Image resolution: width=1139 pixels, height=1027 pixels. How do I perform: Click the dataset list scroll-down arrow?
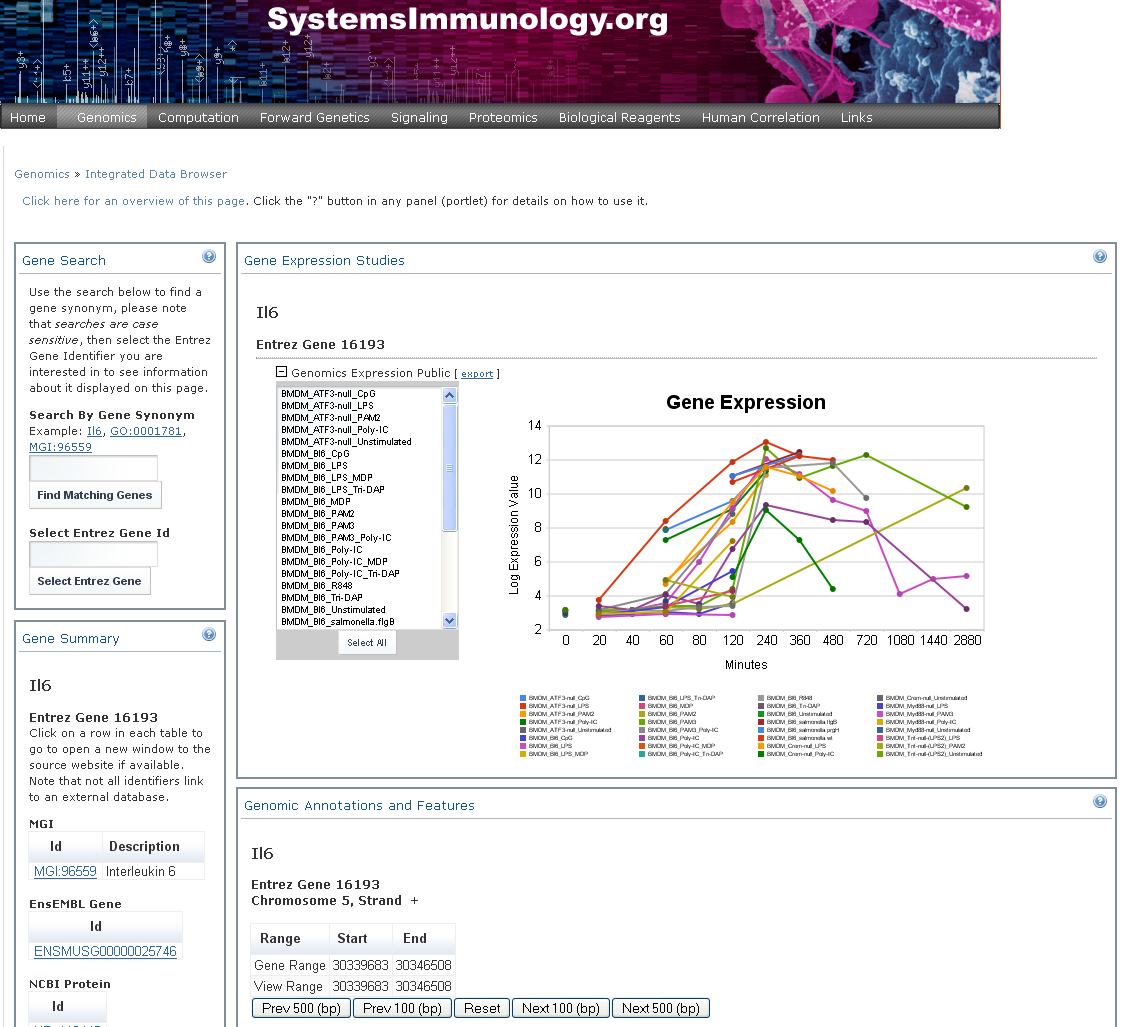pos(450,620)
